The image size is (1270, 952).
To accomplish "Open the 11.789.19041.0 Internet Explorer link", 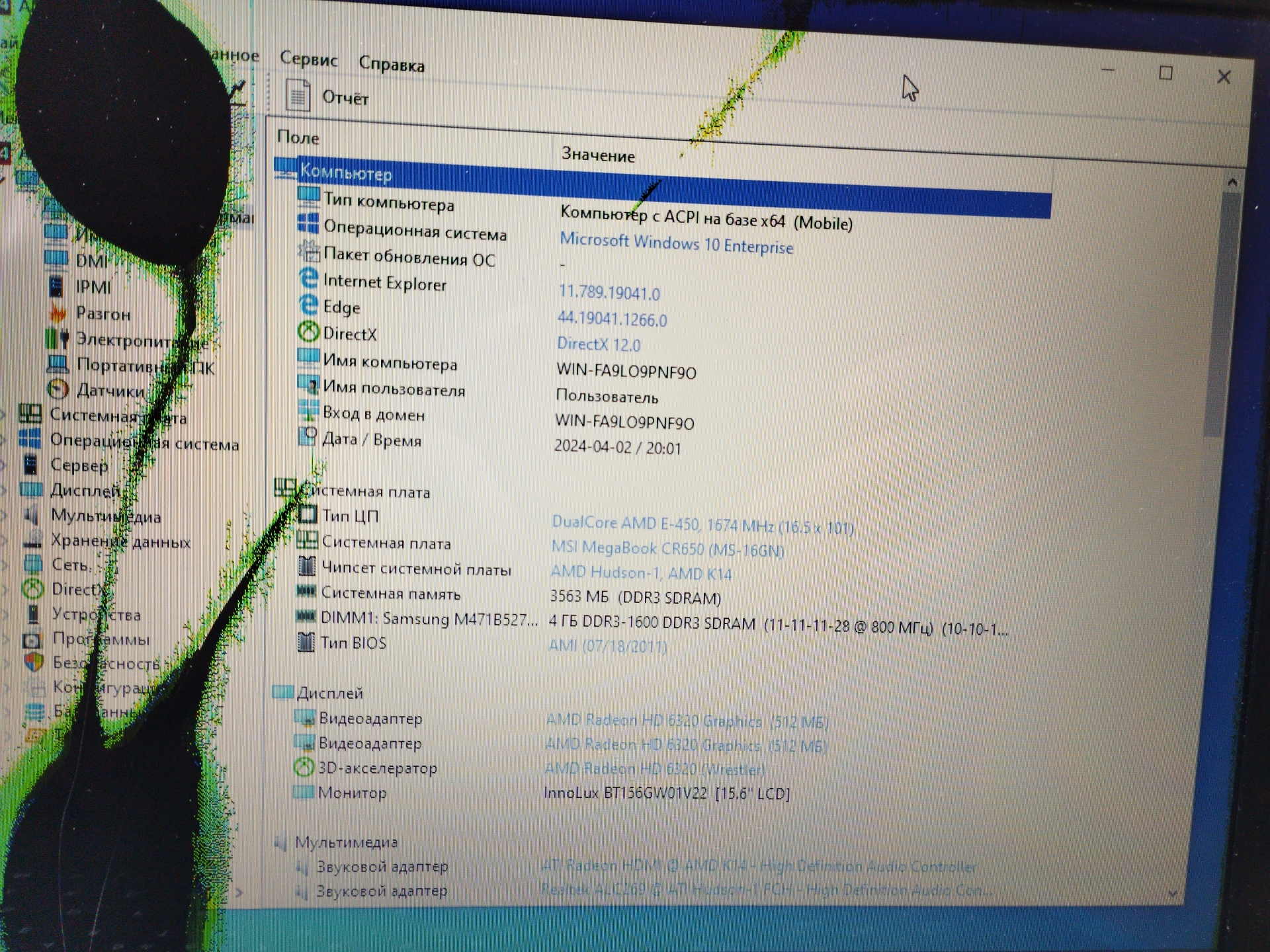I will 609,292.
